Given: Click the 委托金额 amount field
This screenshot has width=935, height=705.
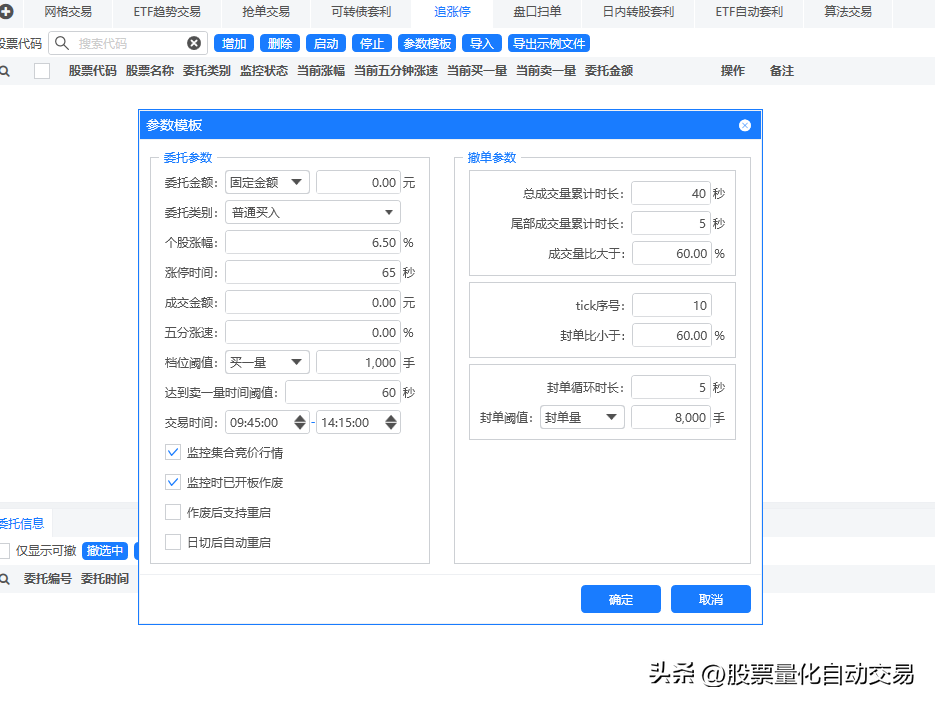Looking at the screenshot, I should [x=358, y=183].
